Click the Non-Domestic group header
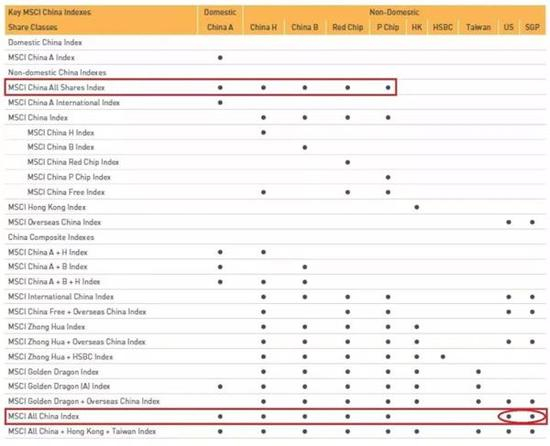The image size is (550, 446). tap(394, 12)
